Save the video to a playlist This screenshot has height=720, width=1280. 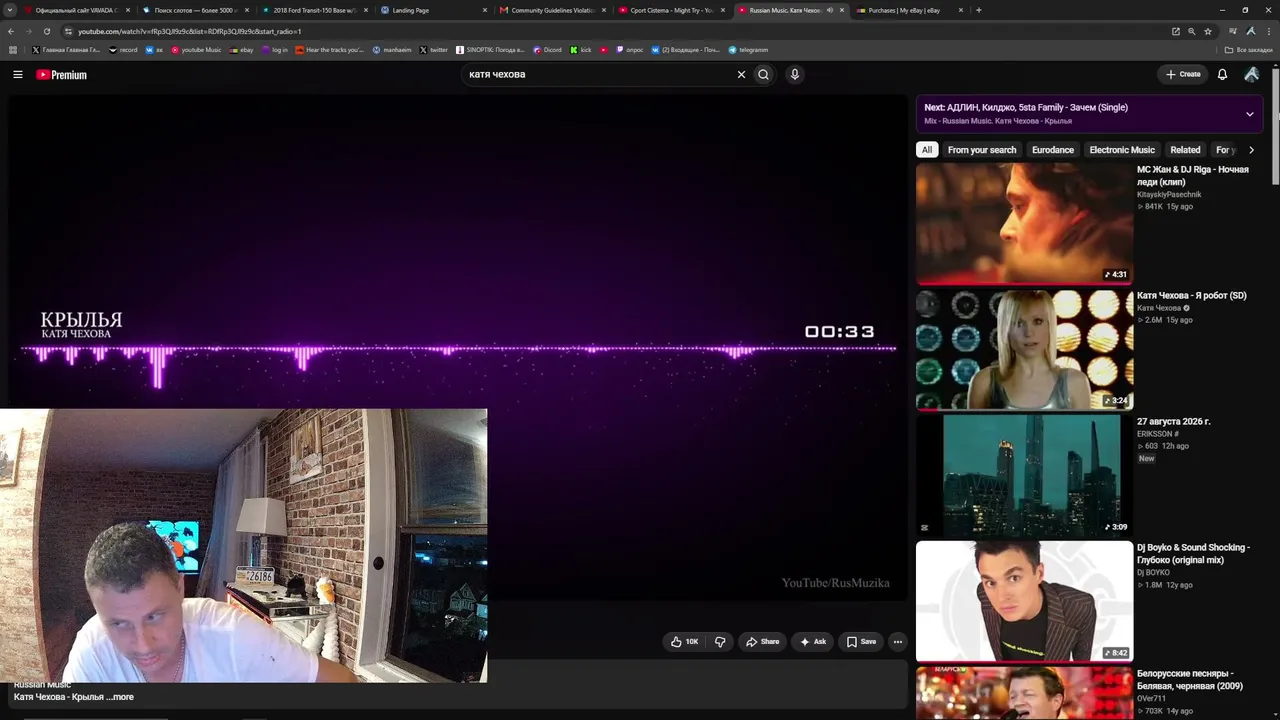(x=861, y=642)
